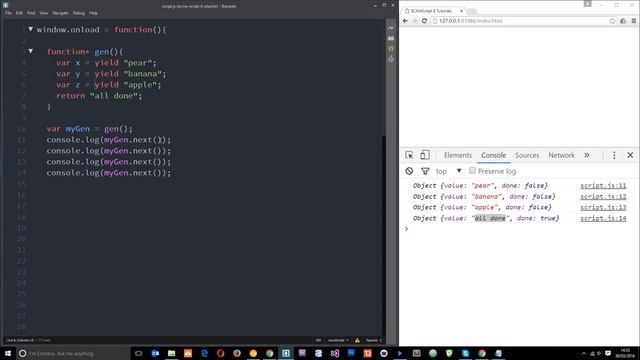Click the console log object with value apple
640x360 pixels.
[482, 207]
